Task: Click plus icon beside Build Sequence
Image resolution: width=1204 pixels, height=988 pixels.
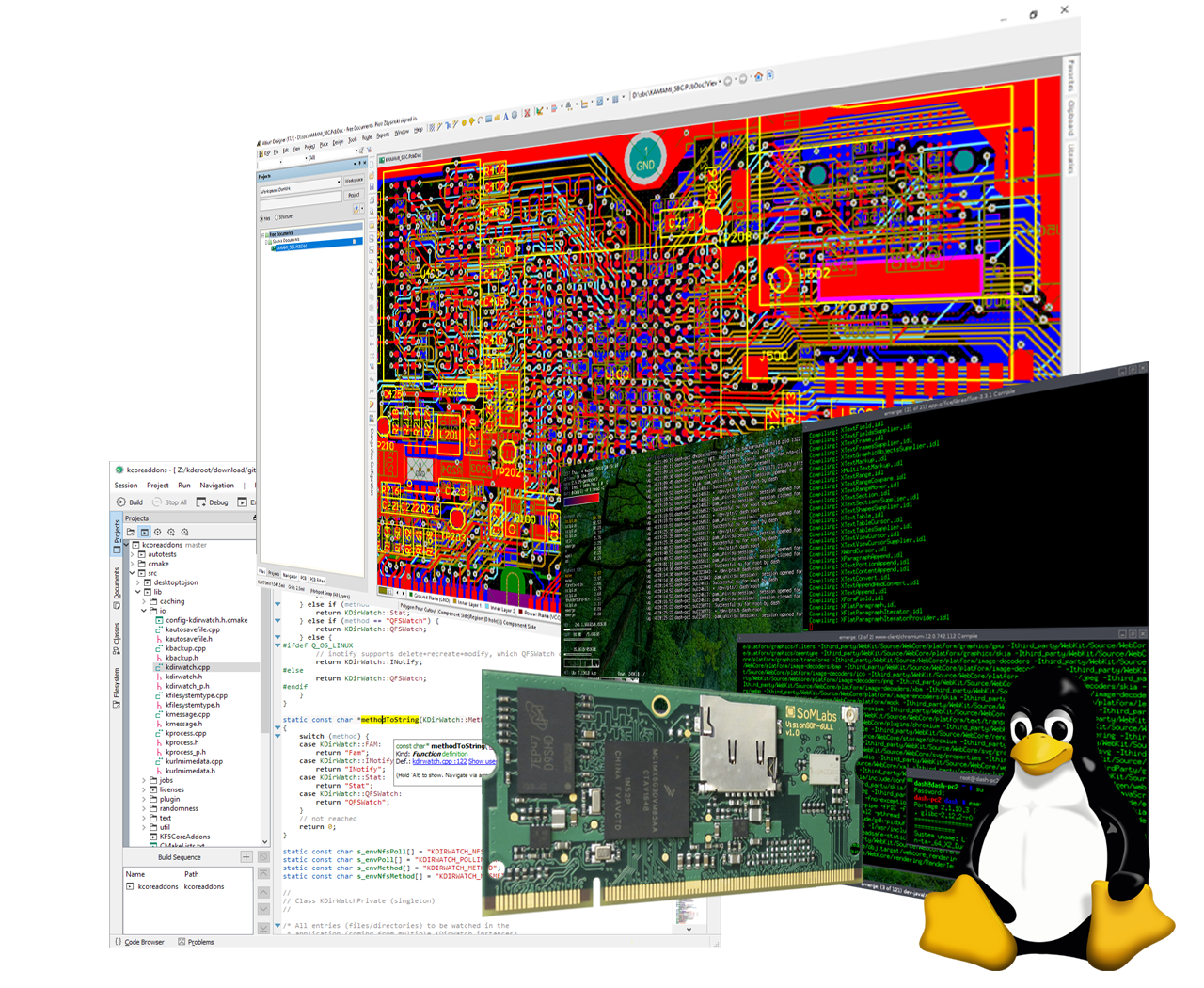Action: point(246,857)
